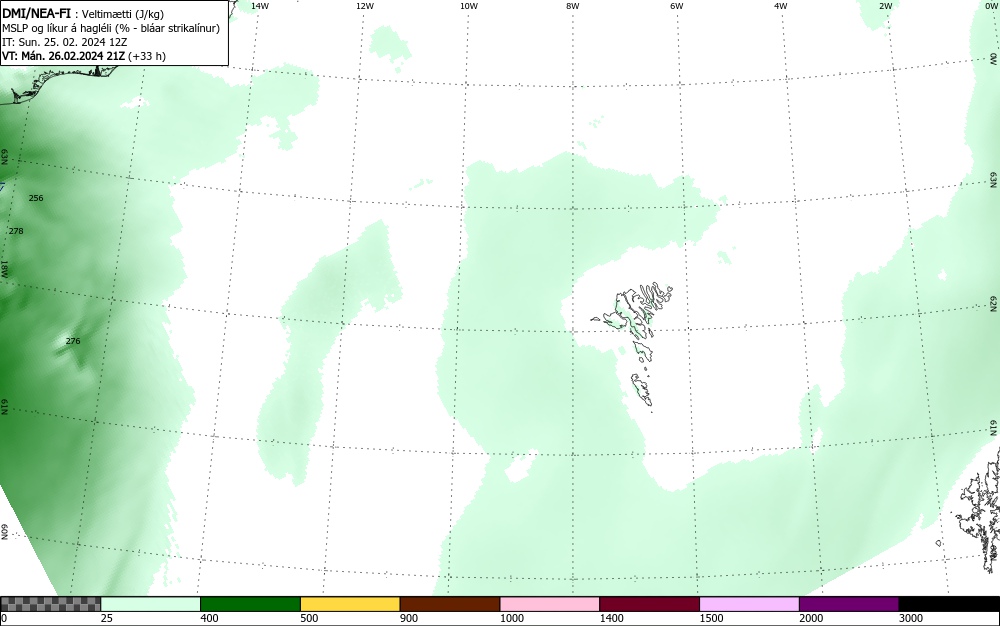The image size is (1000, 626).
Task: Click the checkered 0–25 legend swatch
Action: point(50,604)
